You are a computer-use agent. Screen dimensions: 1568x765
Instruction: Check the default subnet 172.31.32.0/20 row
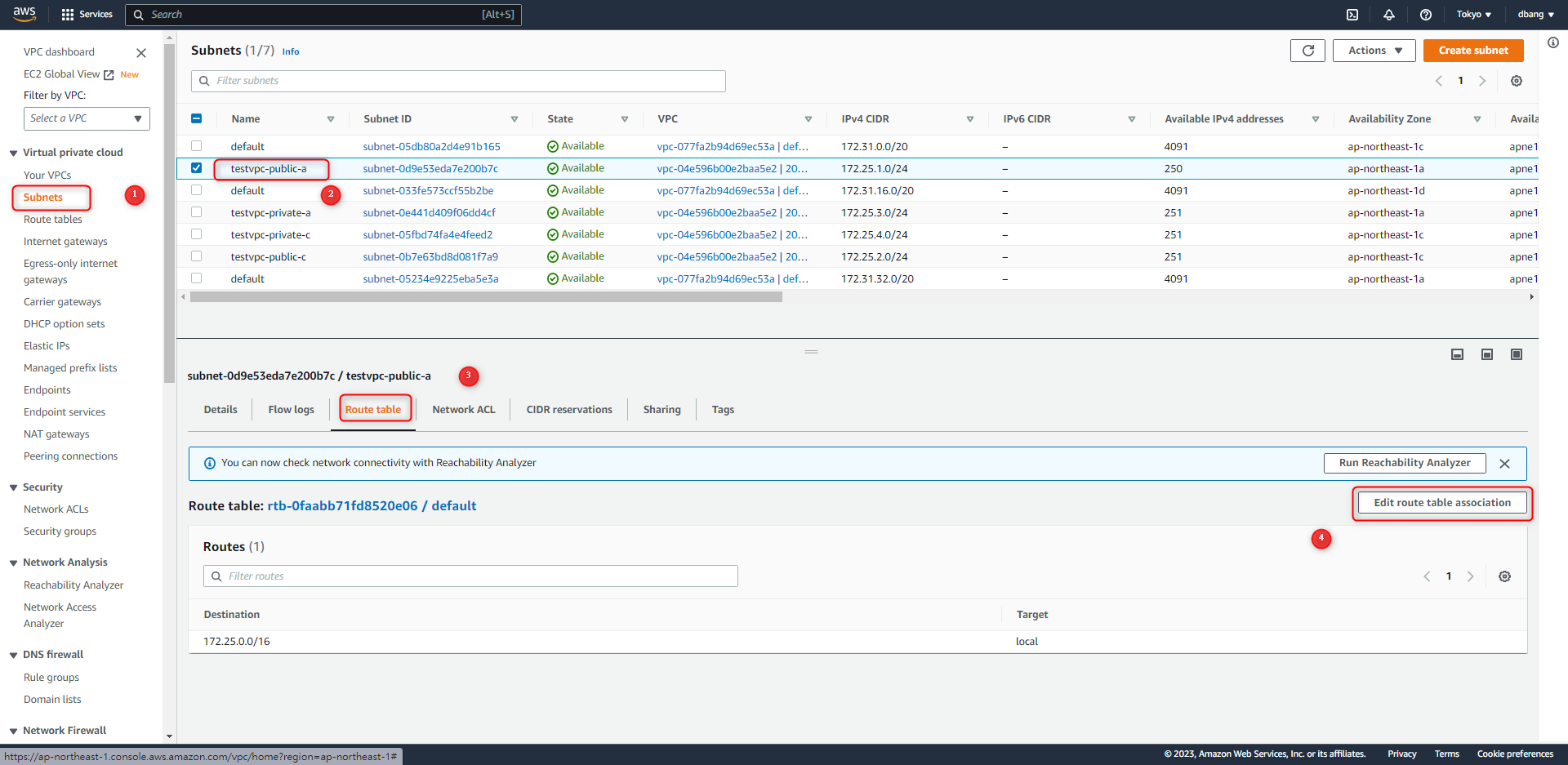point(196,278)
